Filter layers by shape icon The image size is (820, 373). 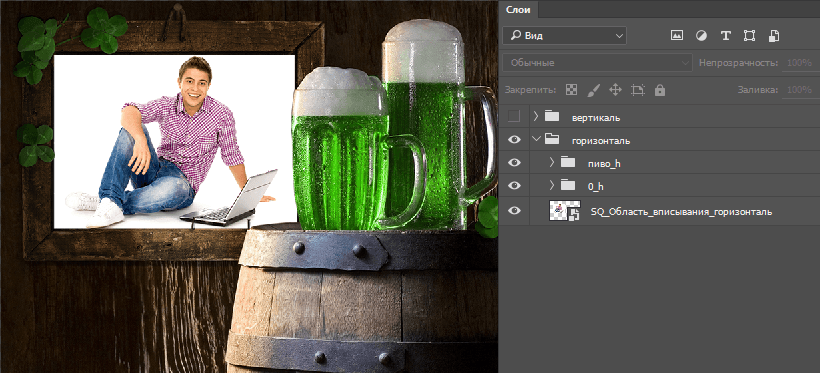tap(749, 36)
